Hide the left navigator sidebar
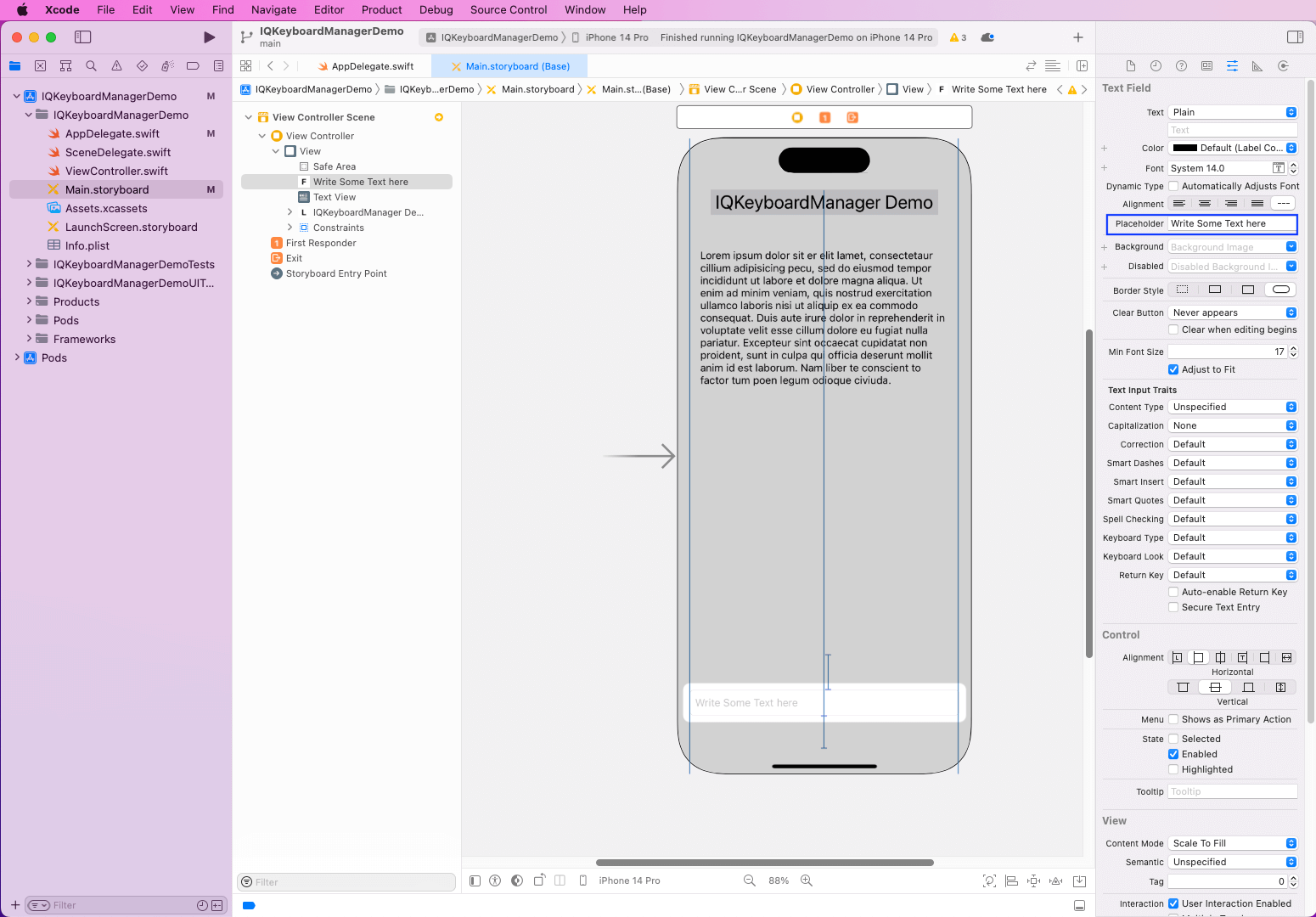The width and height of the screenshot is (1316, 917). [x=82, y=37]
